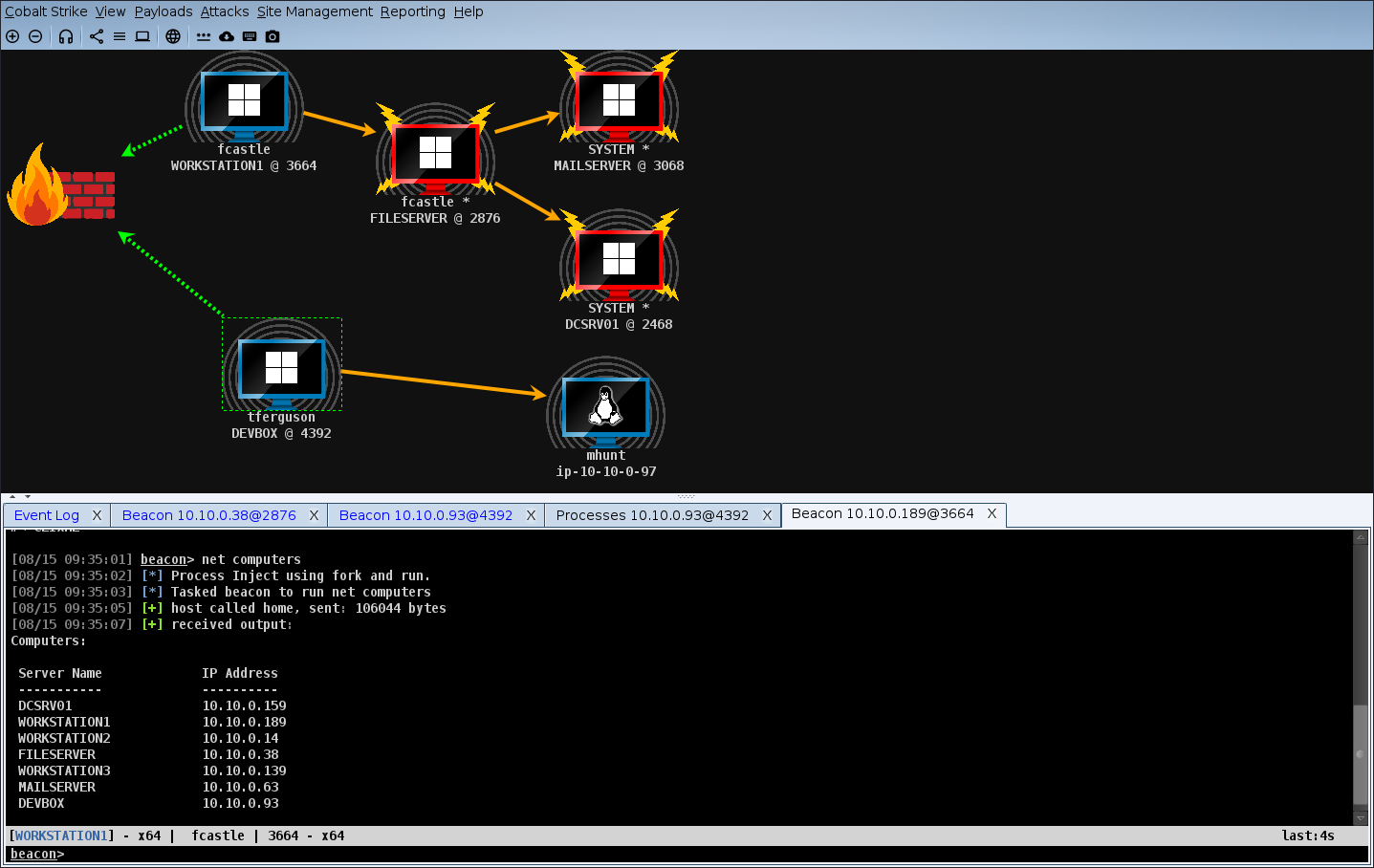This screenshot has width=1374, height=868.
Task: Open the Attacks menu
Action: coord(225,11)
